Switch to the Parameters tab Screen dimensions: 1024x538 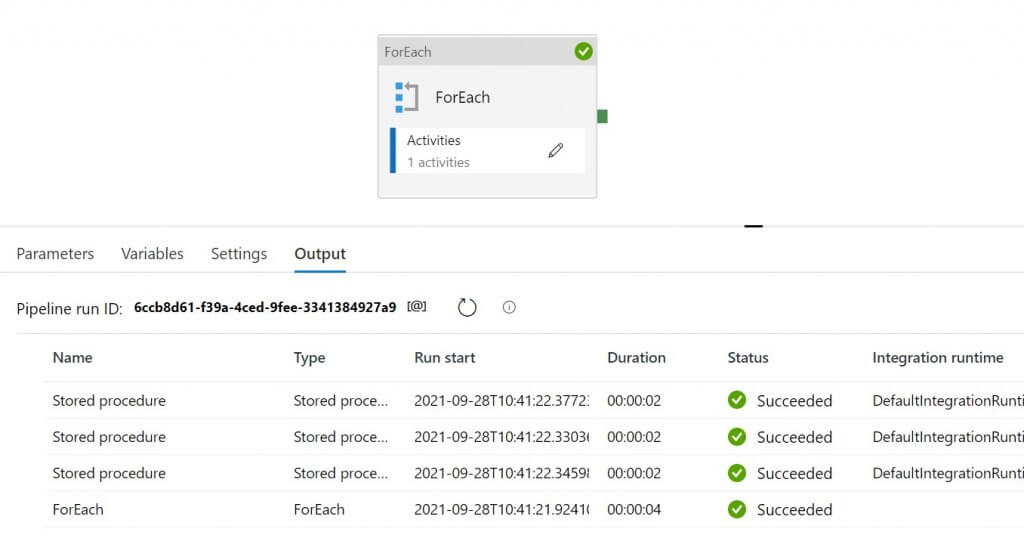(55, 254)
